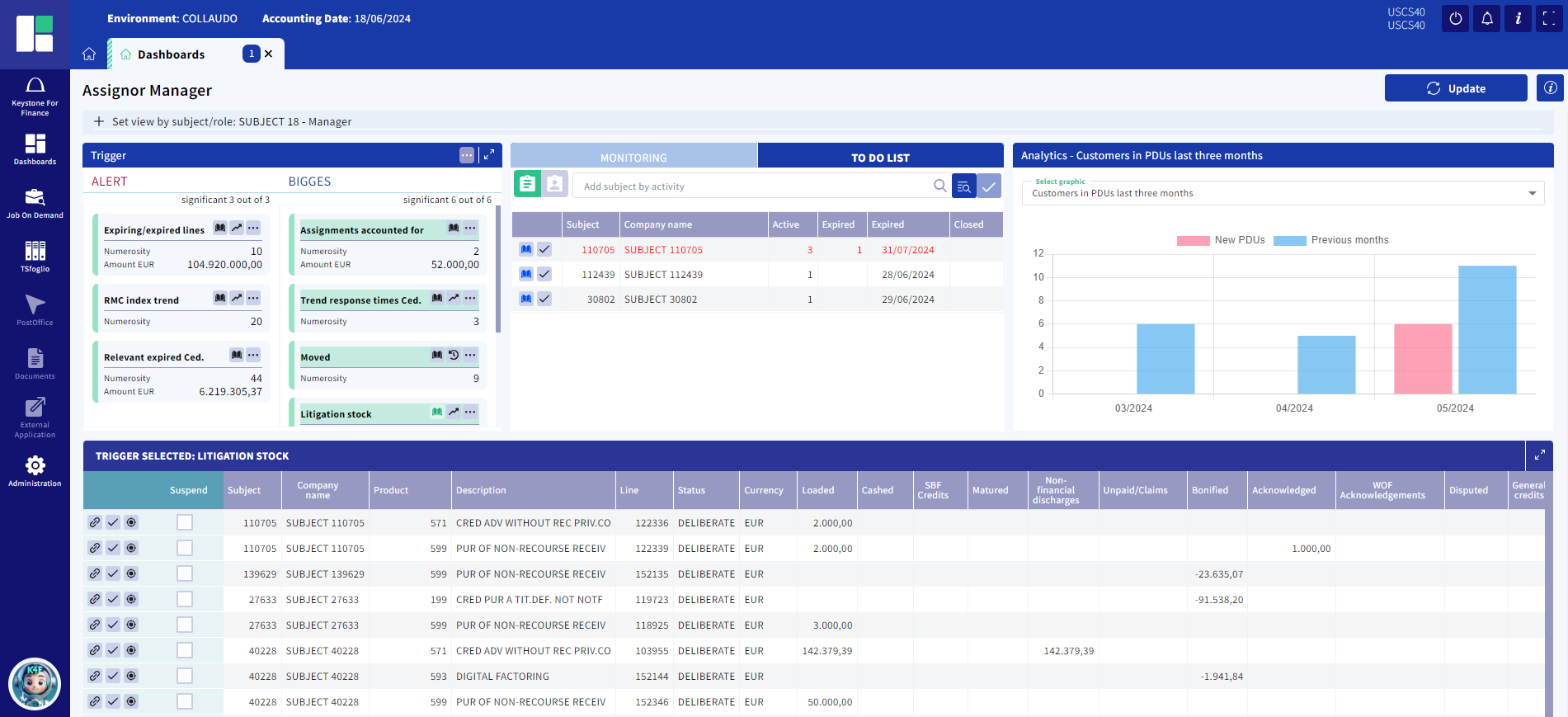Open Administration gear in sidebar

[x=35, y=471]
